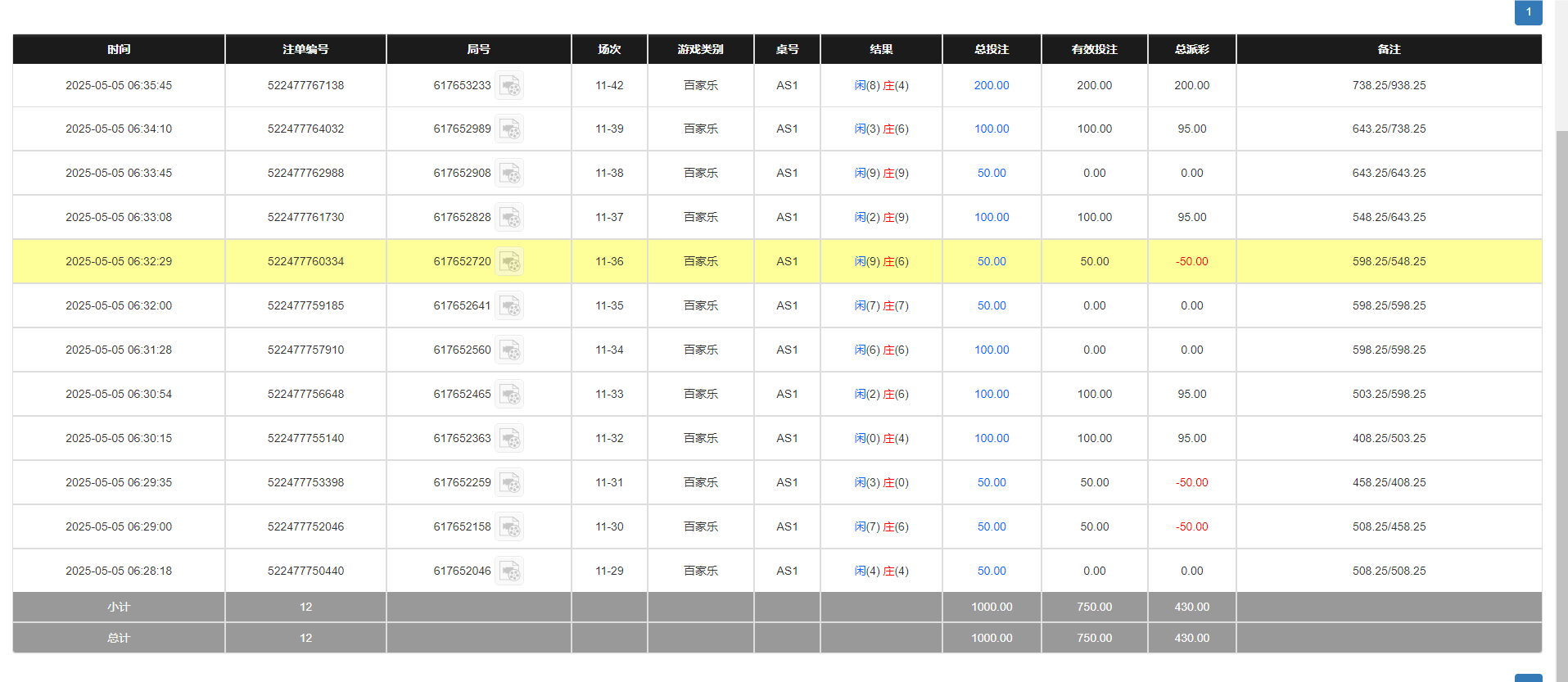Click the -50.00 payout in round 11-31
Screen dimensions: 1568x682
point(1191,483)
